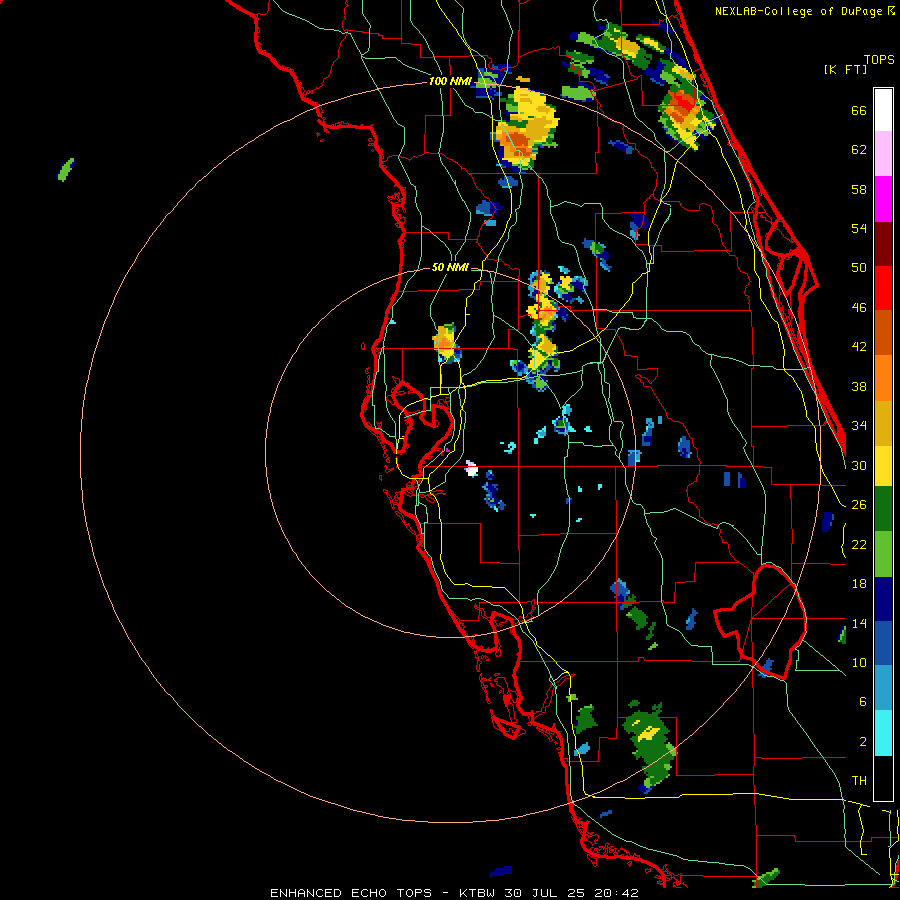The image size is (900, 900).
Task: Select the cyan legend swatch
Action: [x=883, y=733]
